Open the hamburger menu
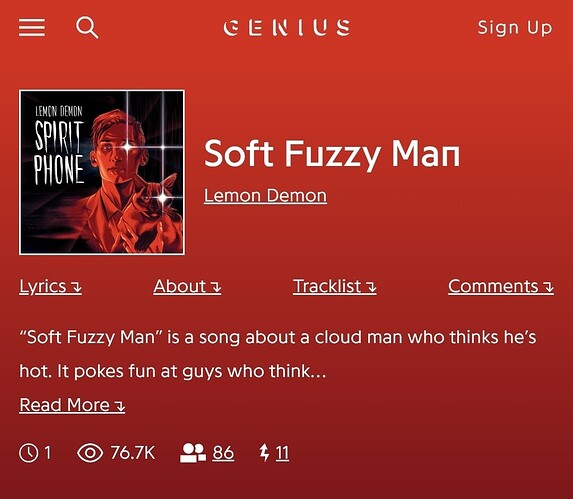573x499 pixels. (x=32, y=28)
